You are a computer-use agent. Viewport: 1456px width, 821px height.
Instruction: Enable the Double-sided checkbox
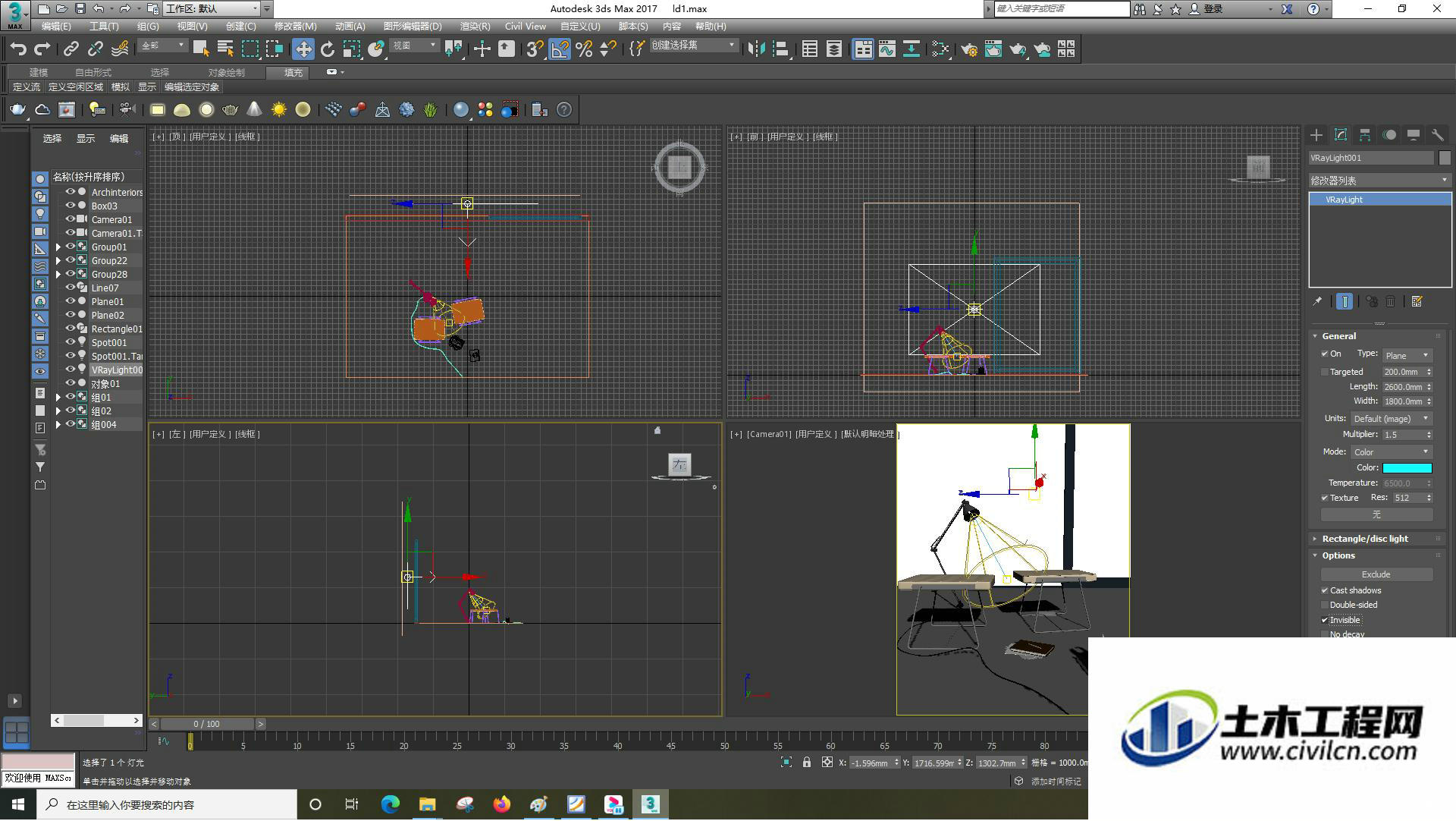click(1325, 606)
